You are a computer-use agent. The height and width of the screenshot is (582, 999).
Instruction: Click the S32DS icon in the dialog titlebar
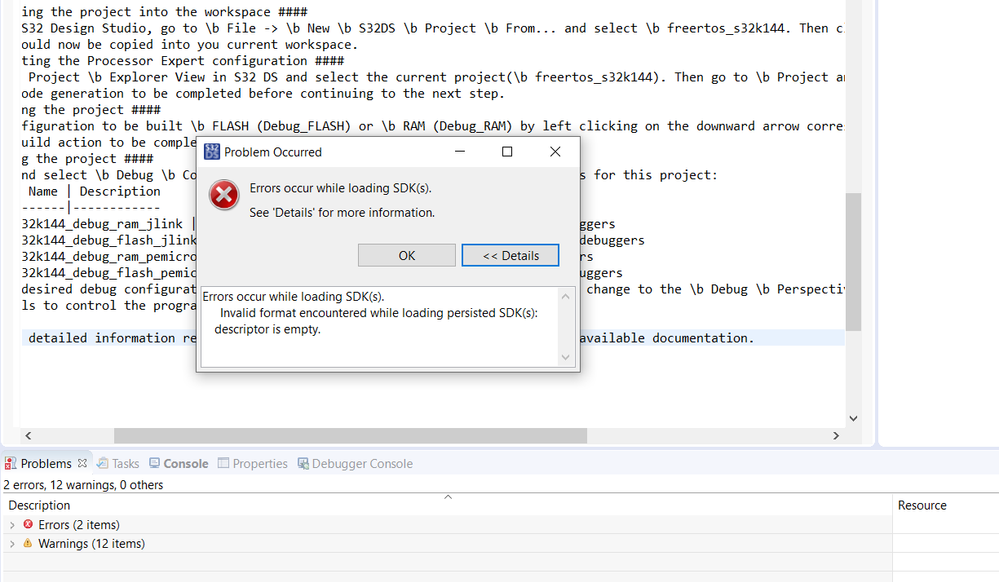click(211, 151)
